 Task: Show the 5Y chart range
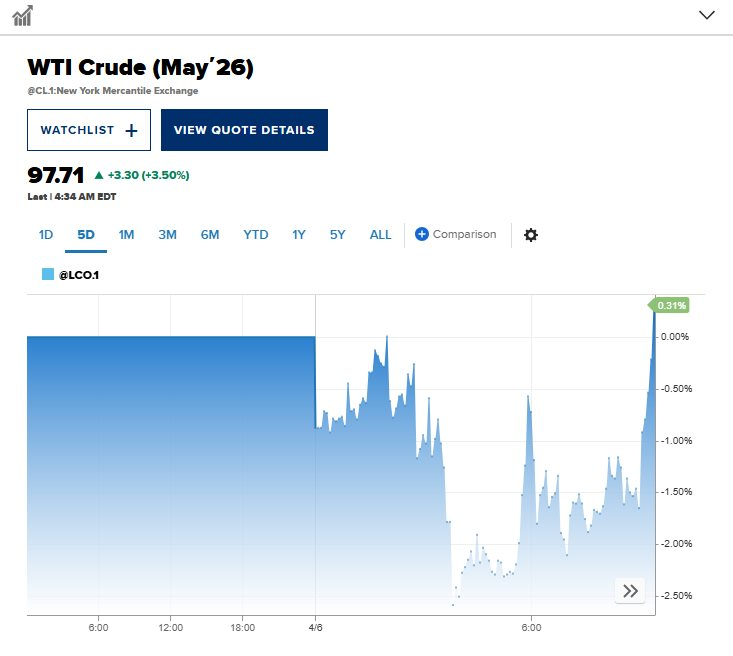click(337, 235)
